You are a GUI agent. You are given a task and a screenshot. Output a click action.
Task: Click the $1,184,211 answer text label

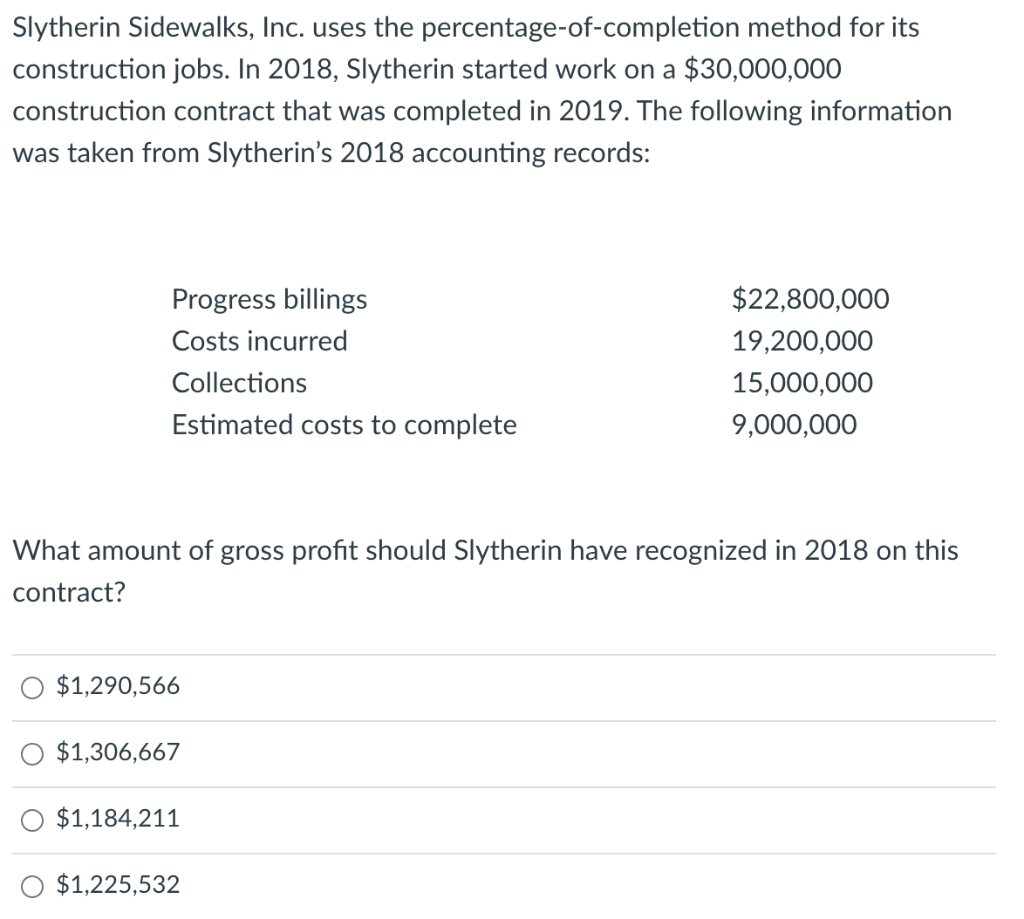click(x=118, y=819)
